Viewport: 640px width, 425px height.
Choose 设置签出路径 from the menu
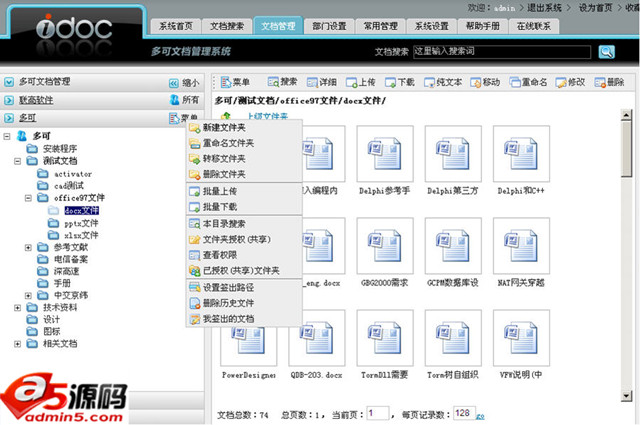[x=244, y=287]
